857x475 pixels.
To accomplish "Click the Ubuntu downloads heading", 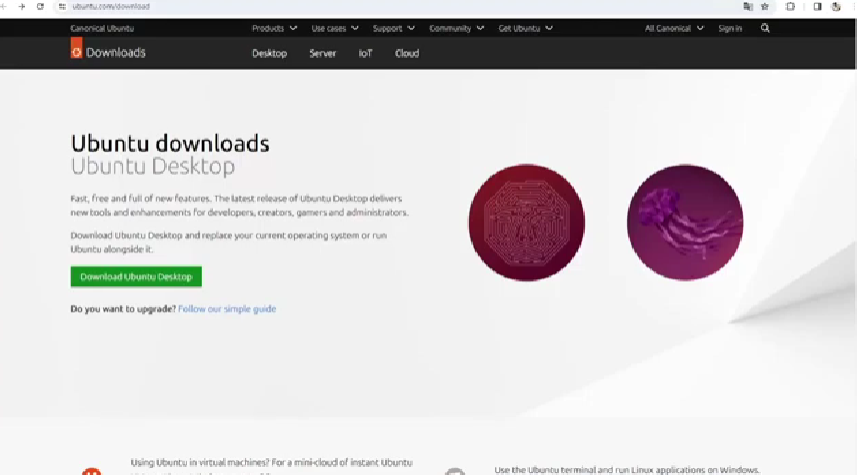I will 170,143.
